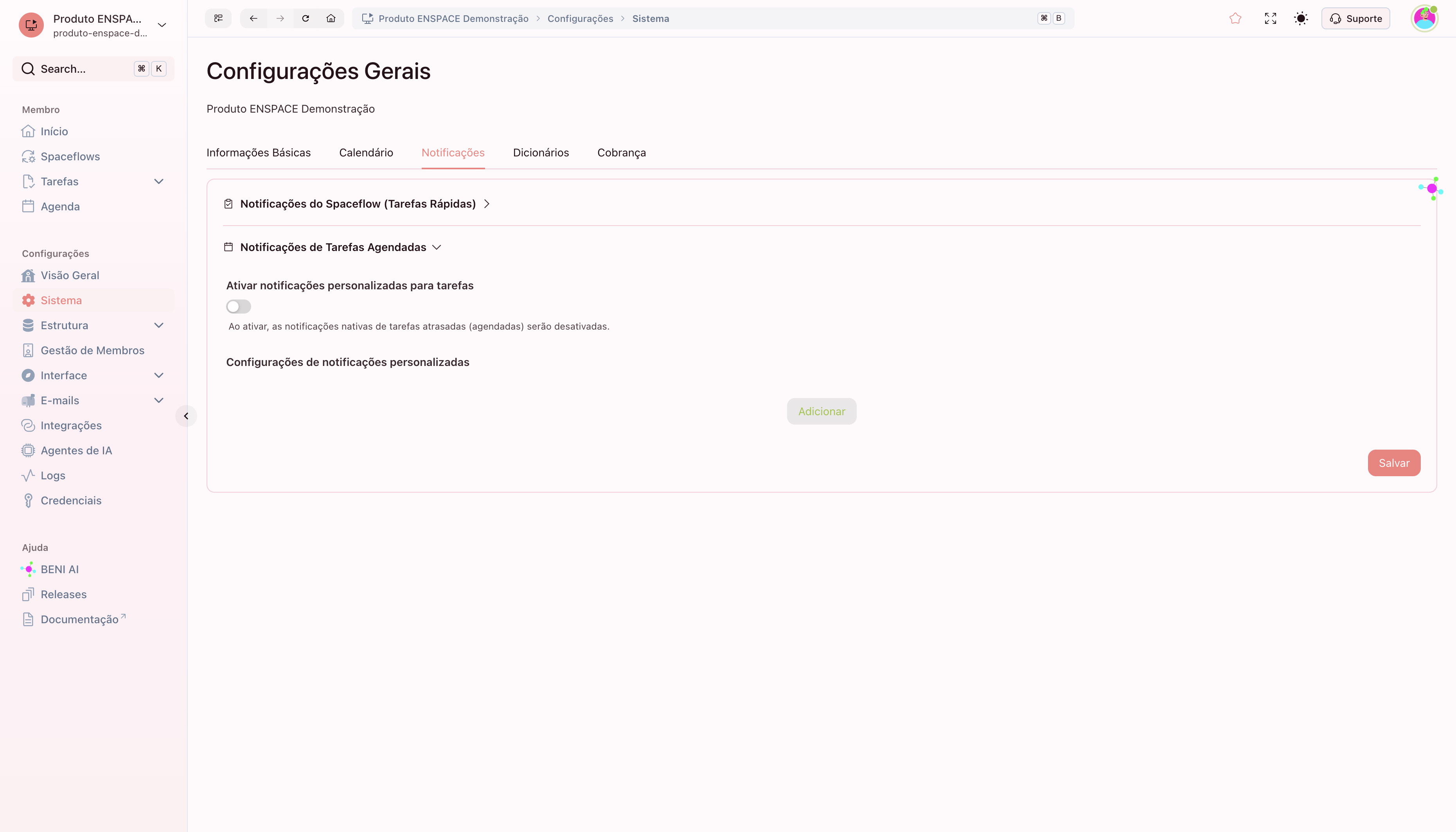
Task: Open Credenciais settings
Action: click(x=94, y=500)
